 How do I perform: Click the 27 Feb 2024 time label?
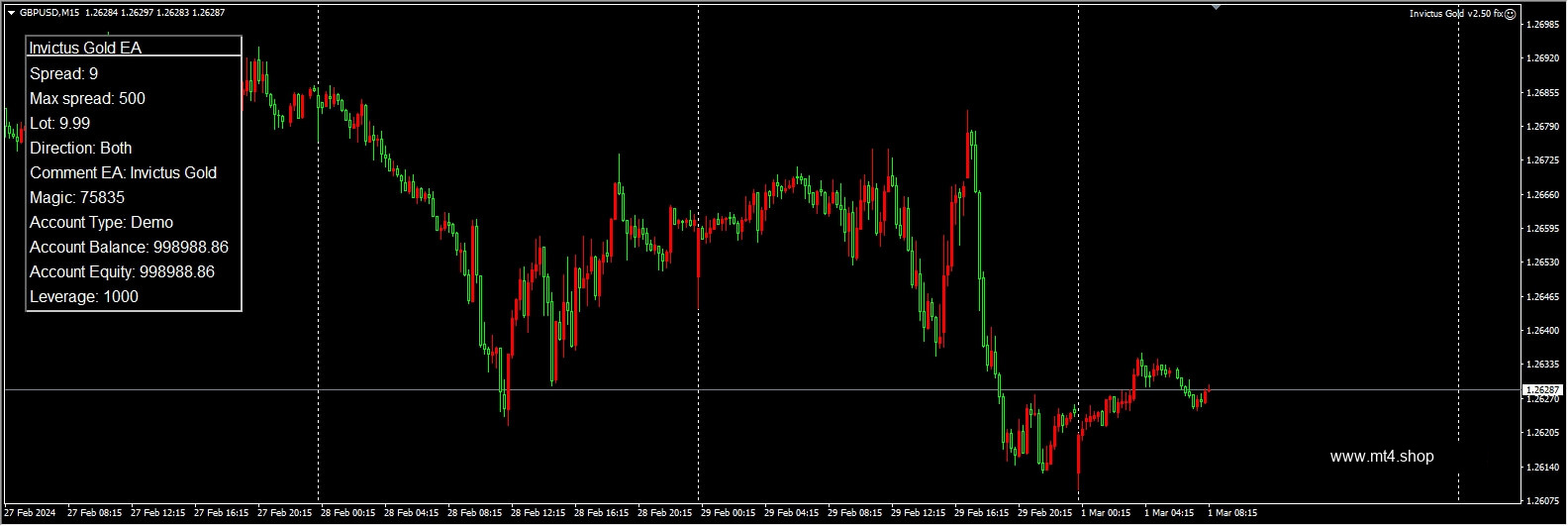click(x=31, y=513)
